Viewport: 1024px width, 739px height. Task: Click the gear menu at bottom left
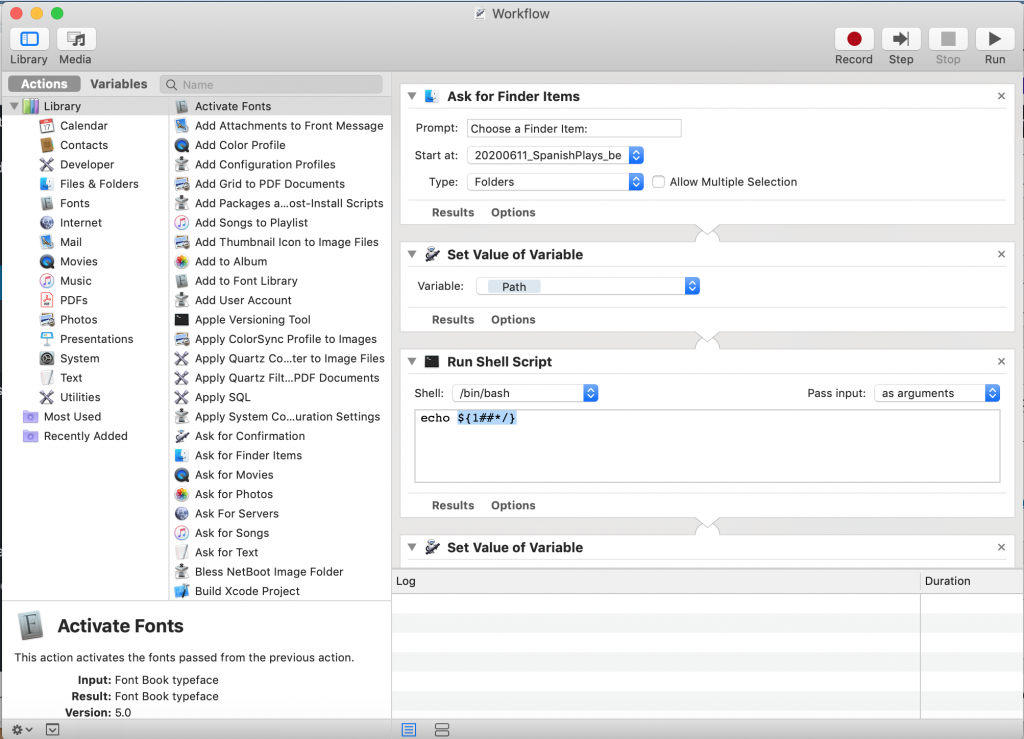pyautogui.click(x=22, y=729)
